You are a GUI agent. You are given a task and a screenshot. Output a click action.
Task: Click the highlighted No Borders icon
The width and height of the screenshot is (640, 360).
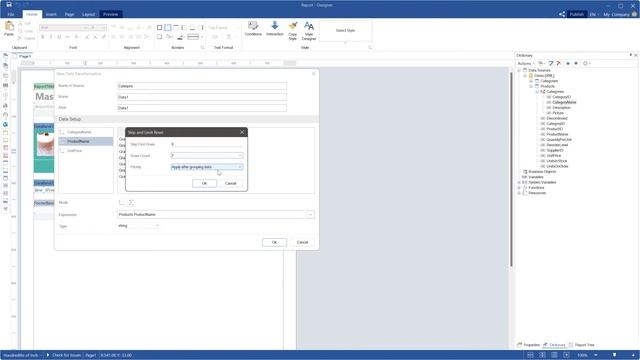click(168, 28)
